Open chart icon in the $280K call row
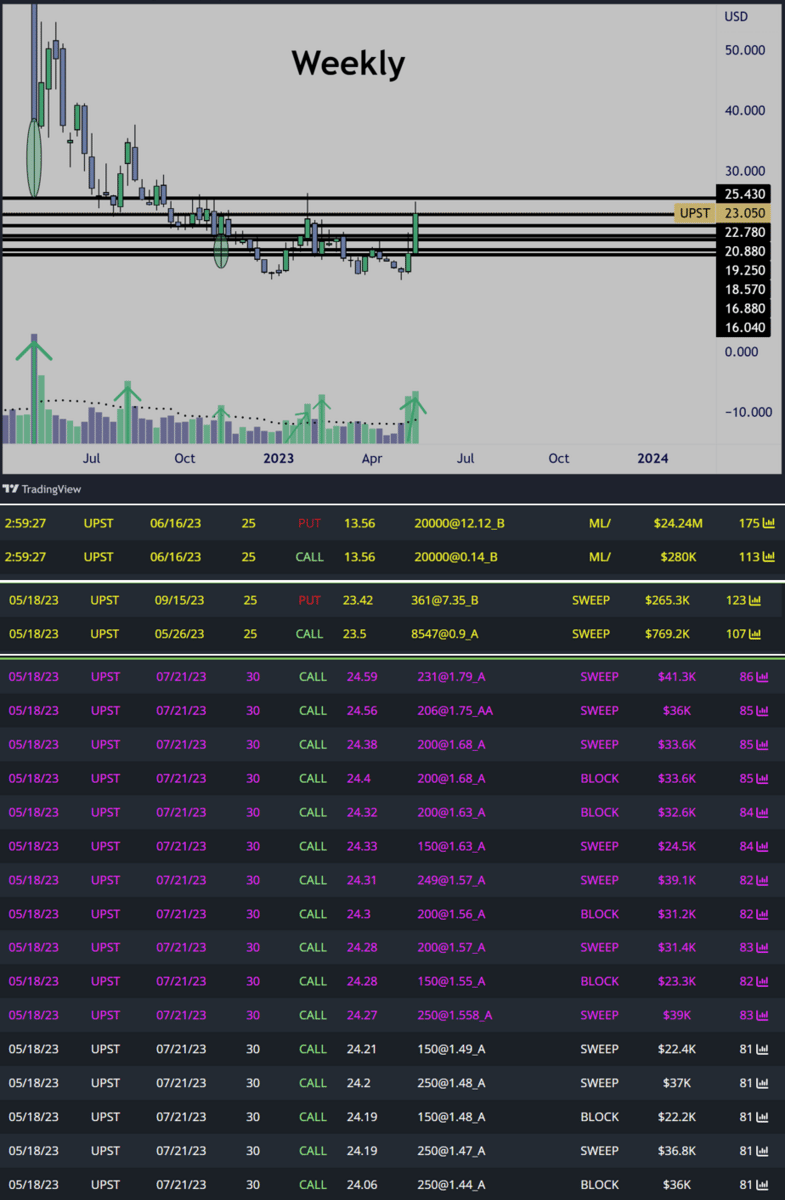785x1200 pixels. click(x=768, y=557)
